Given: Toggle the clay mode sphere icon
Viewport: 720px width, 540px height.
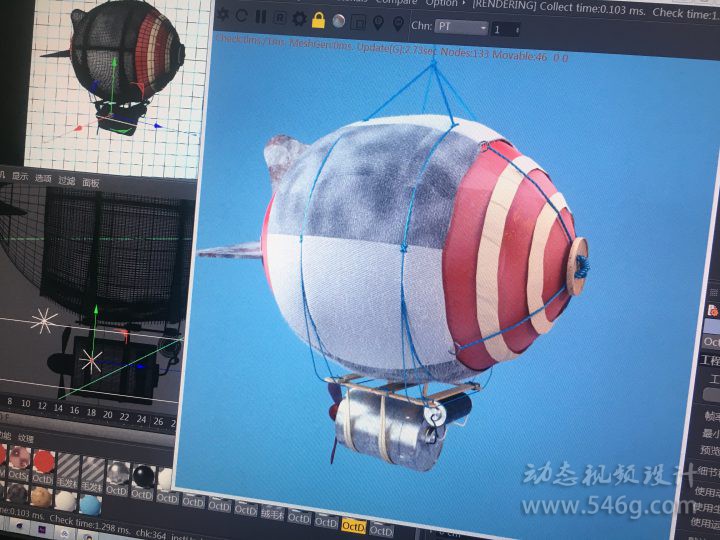Looking at the screenshot, I should coord(338,21).
